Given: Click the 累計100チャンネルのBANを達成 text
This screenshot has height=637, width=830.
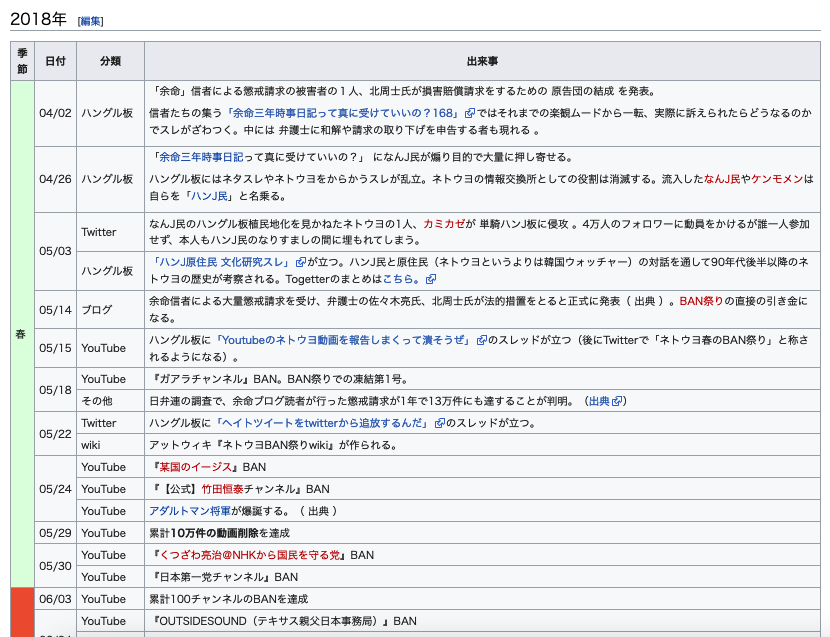Looking at the screenshot, I should (x=229, y=599).
